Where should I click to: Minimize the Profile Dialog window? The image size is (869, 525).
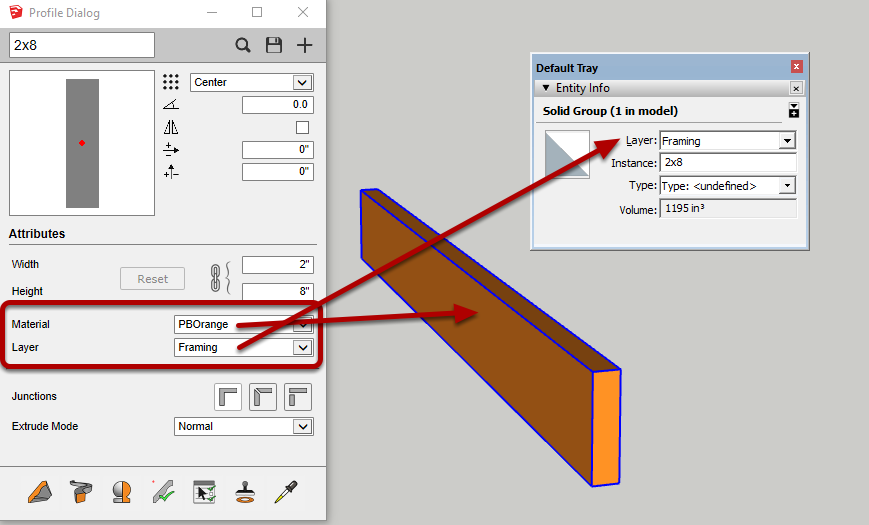[212, 12]
